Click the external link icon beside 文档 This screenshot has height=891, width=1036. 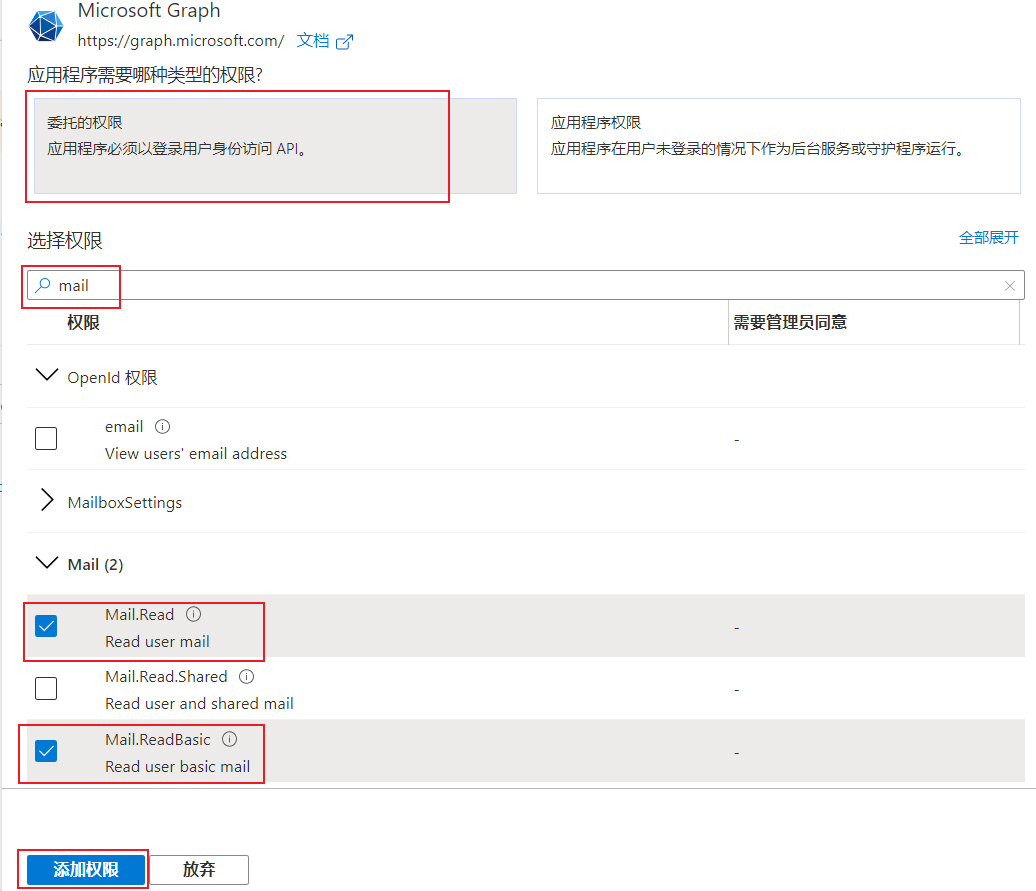tap(344, 42)
